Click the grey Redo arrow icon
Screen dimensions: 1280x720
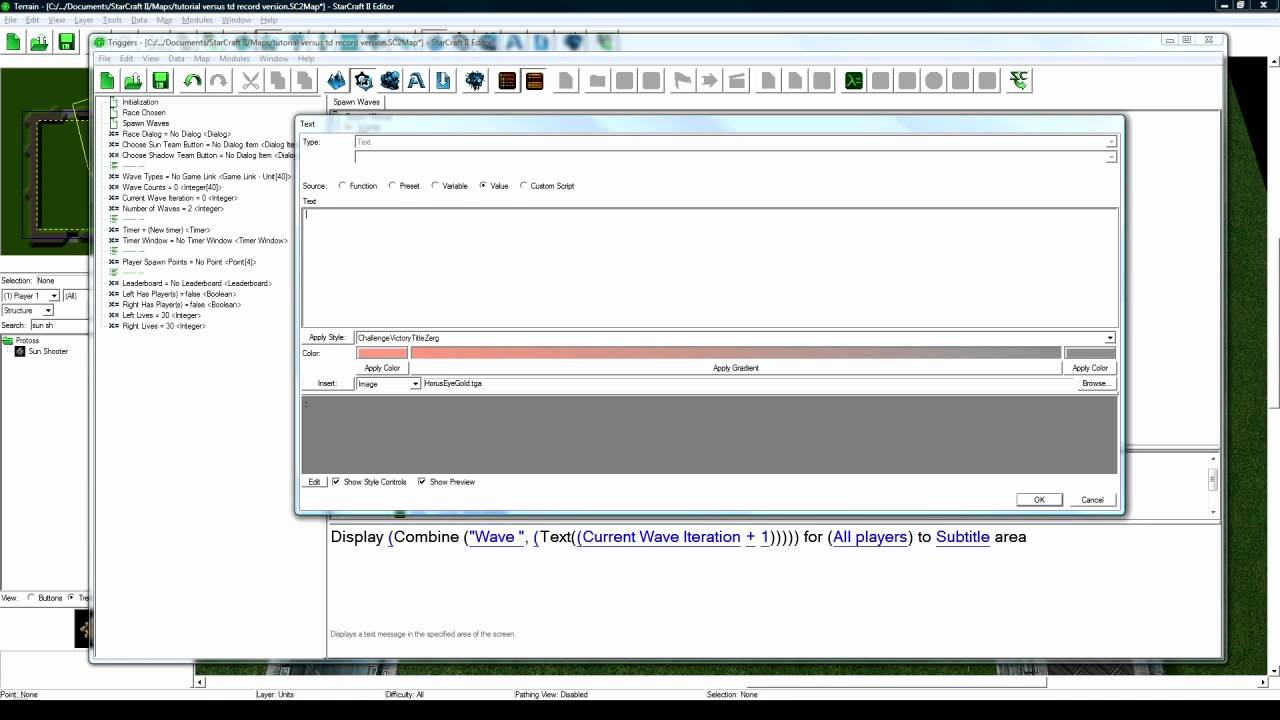(x=218, y=81)
